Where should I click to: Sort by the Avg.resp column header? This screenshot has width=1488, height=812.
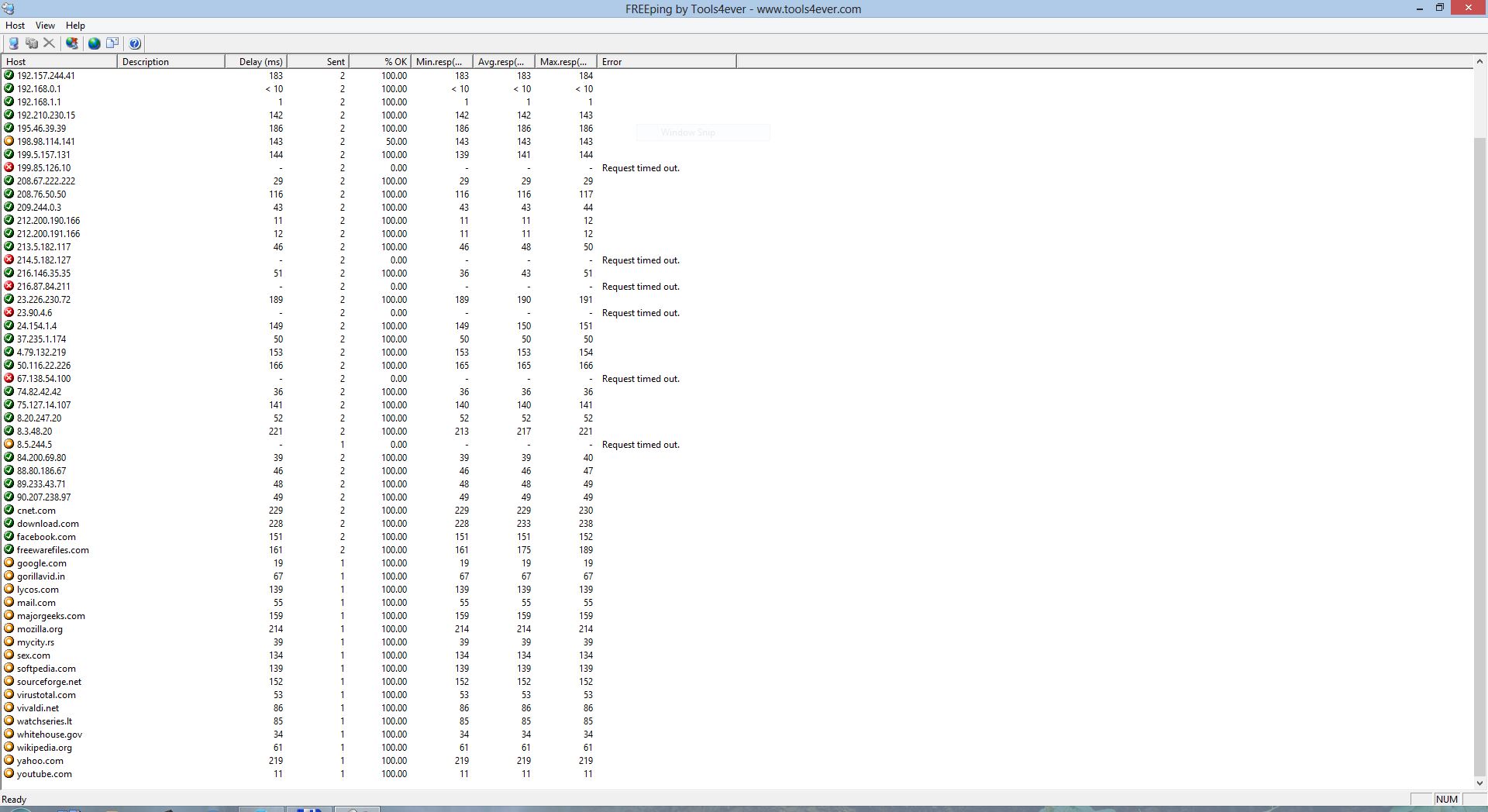[x=505, y=61]
